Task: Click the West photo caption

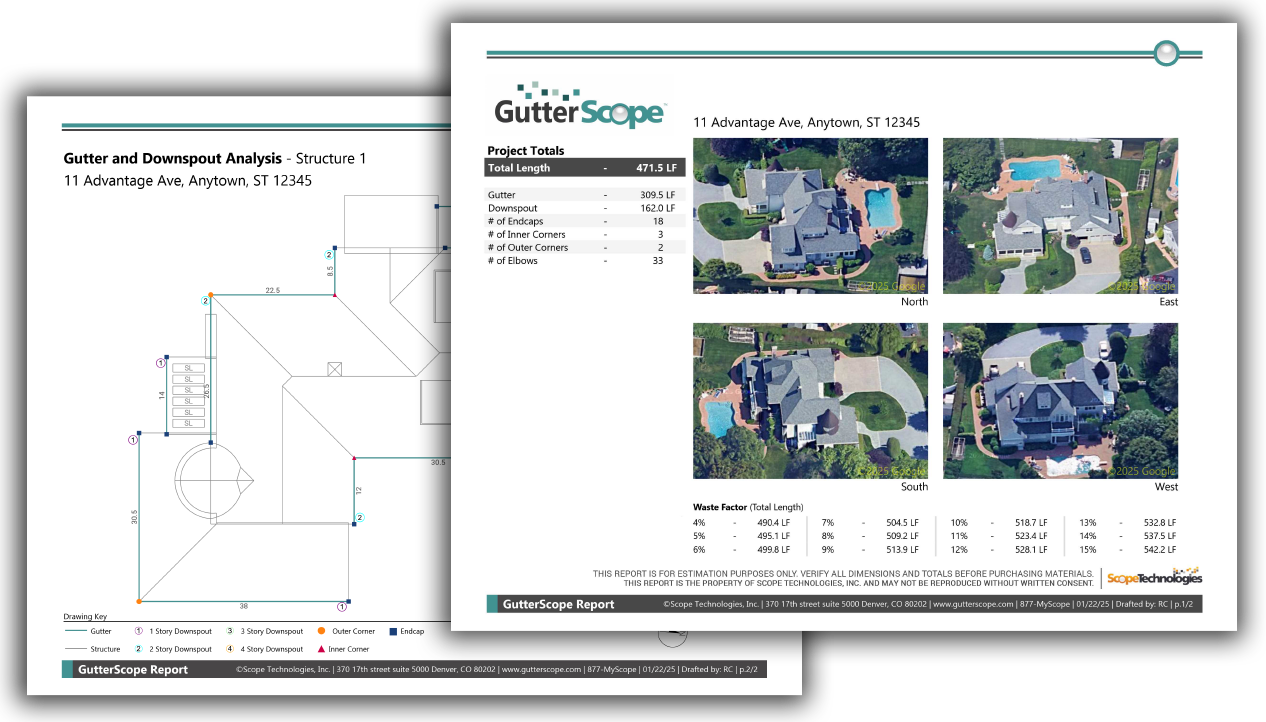Action: (1165, 487)
